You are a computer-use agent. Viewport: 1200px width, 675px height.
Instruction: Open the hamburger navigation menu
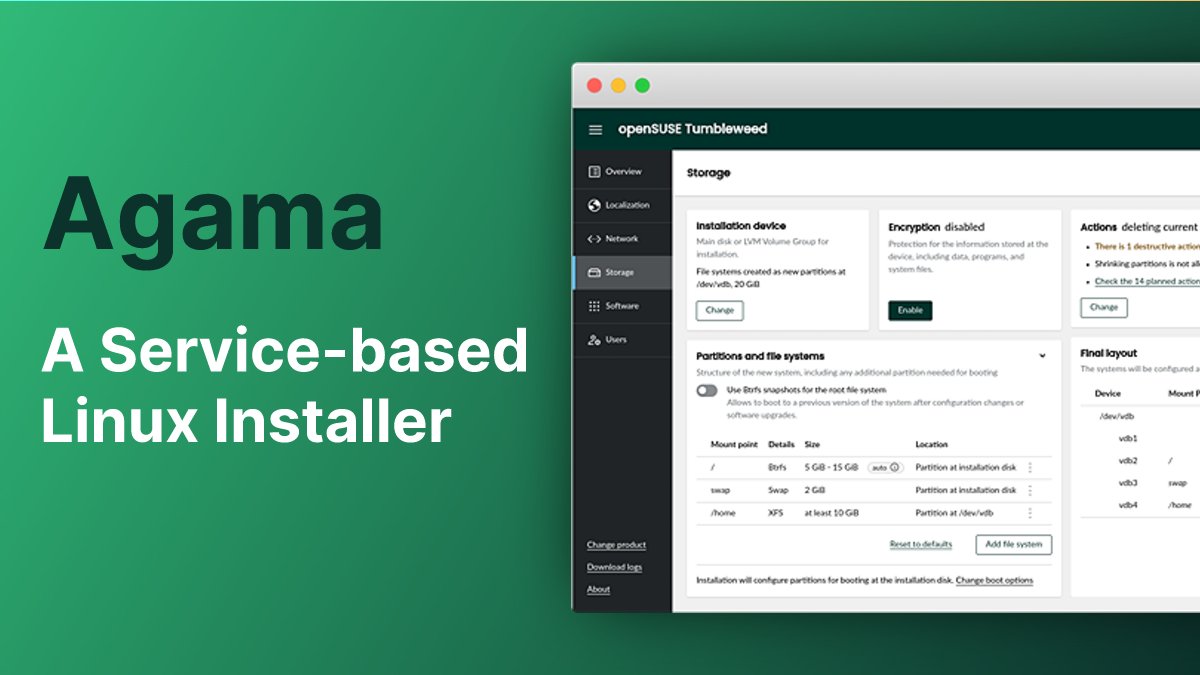click(595, 129)
